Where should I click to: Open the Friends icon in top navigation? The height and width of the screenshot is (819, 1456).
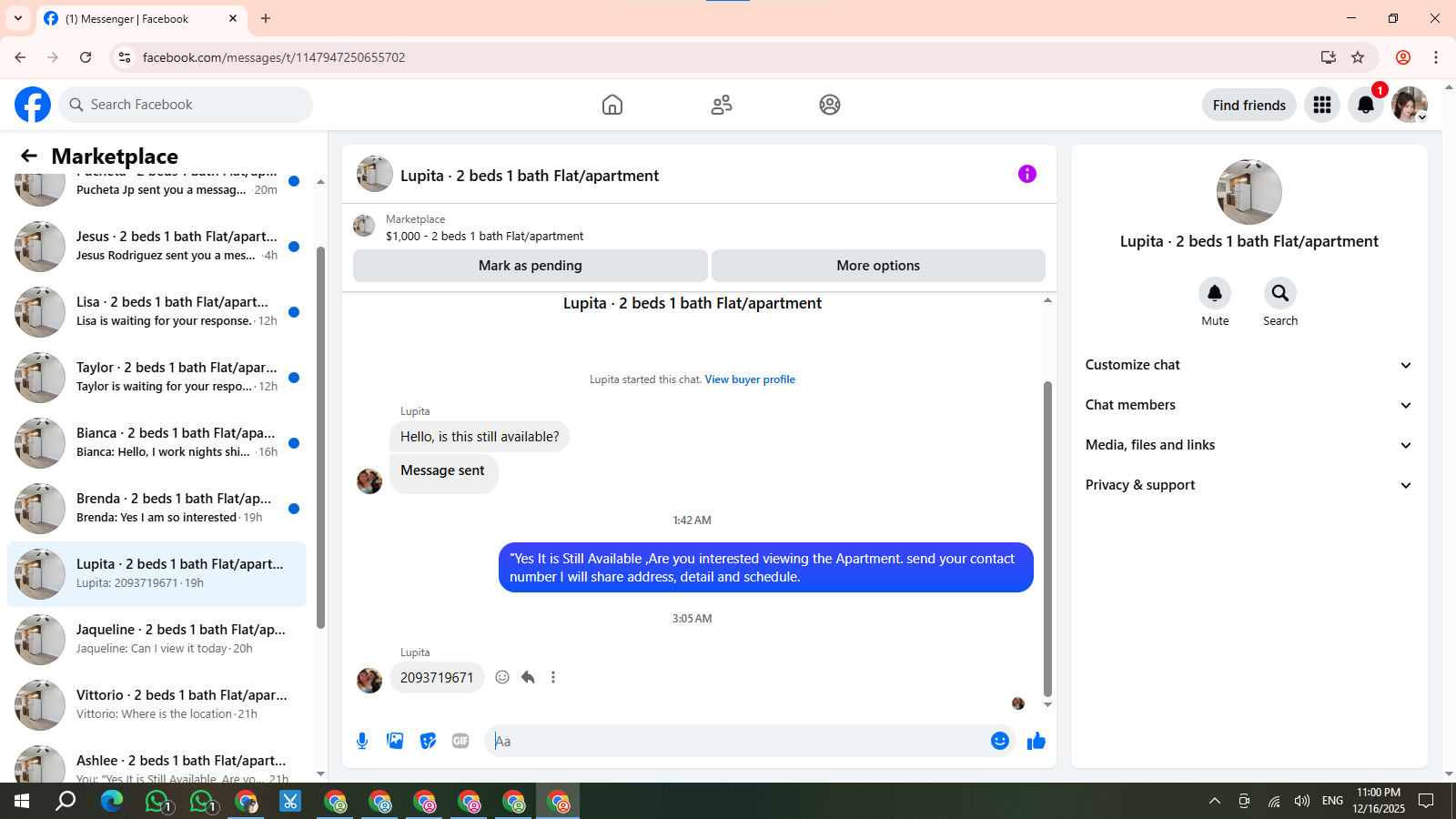pos(722,105)
